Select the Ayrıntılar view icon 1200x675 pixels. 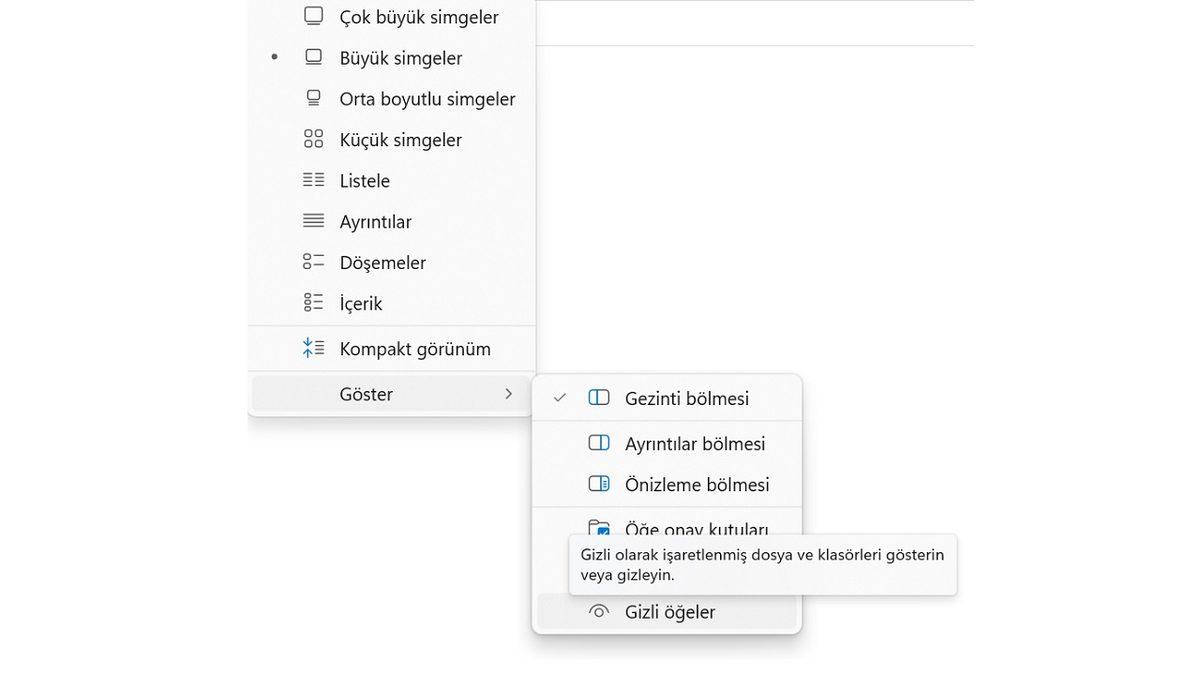pyautogui.click(x=313, y=221)
